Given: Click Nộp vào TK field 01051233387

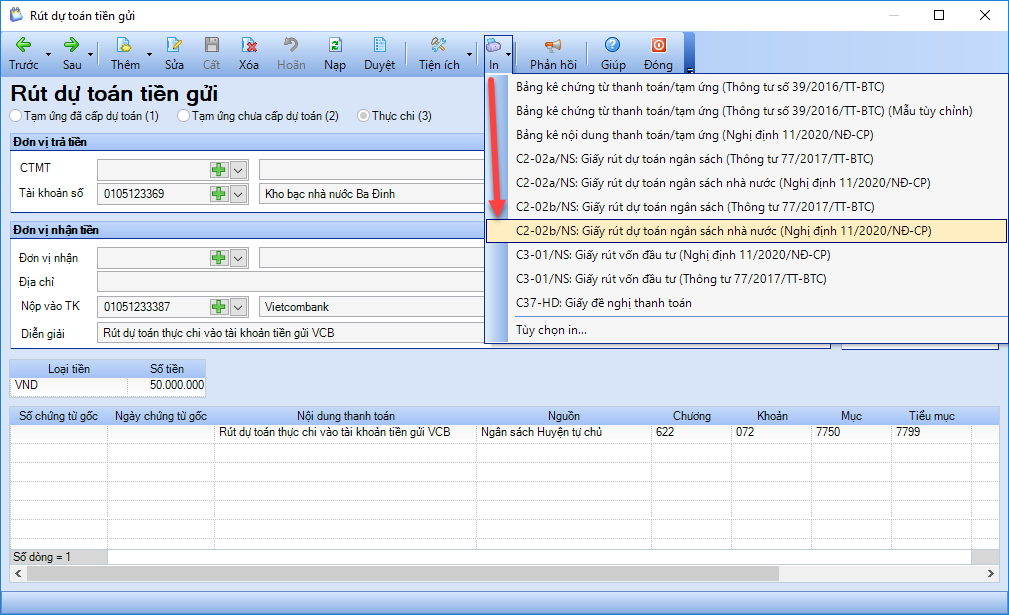Looking at the screenshot, I should point(153,307).
